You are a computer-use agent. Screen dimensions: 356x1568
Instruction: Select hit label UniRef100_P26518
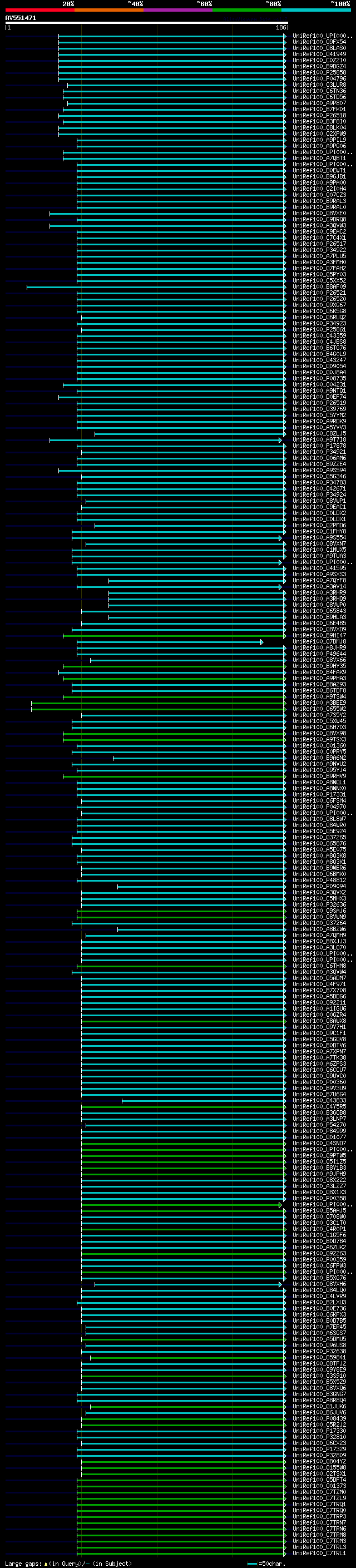(319, 116)
